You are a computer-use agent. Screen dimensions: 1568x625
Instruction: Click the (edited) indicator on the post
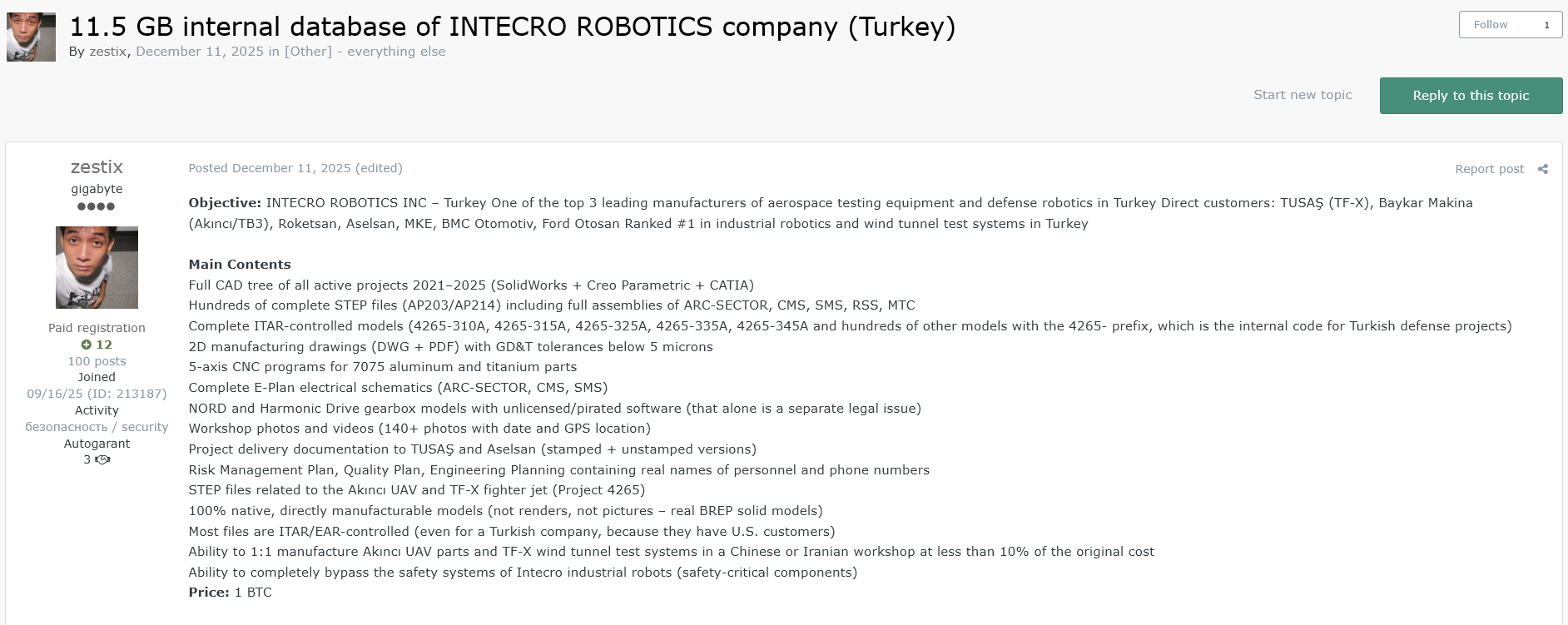click(x=380, y=167)
